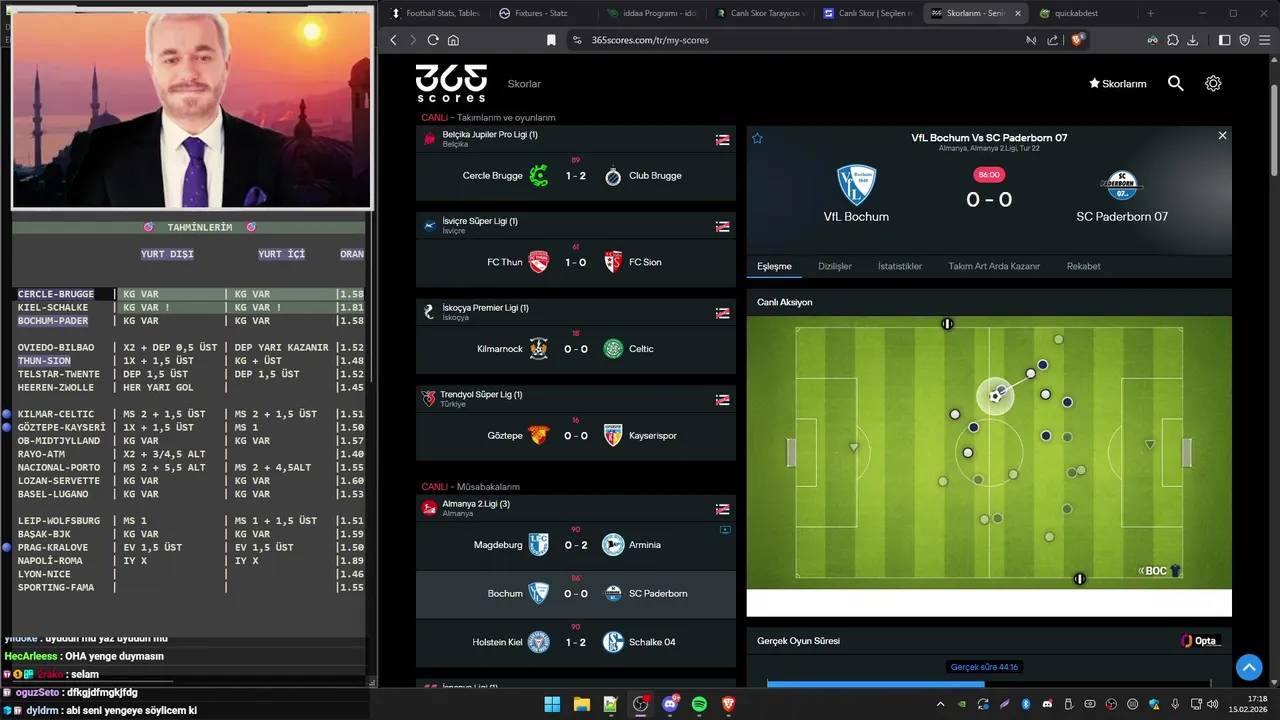Open OBS Studio from the taskbar
Image resolution: width=1280 pixels, height=720 pixels.
[640, 705]
